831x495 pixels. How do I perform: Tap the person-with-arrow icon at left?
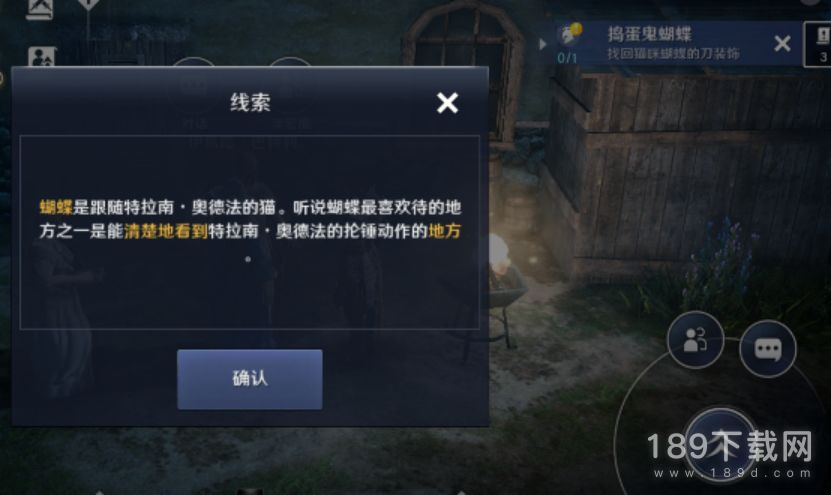(x=41, y=57)
